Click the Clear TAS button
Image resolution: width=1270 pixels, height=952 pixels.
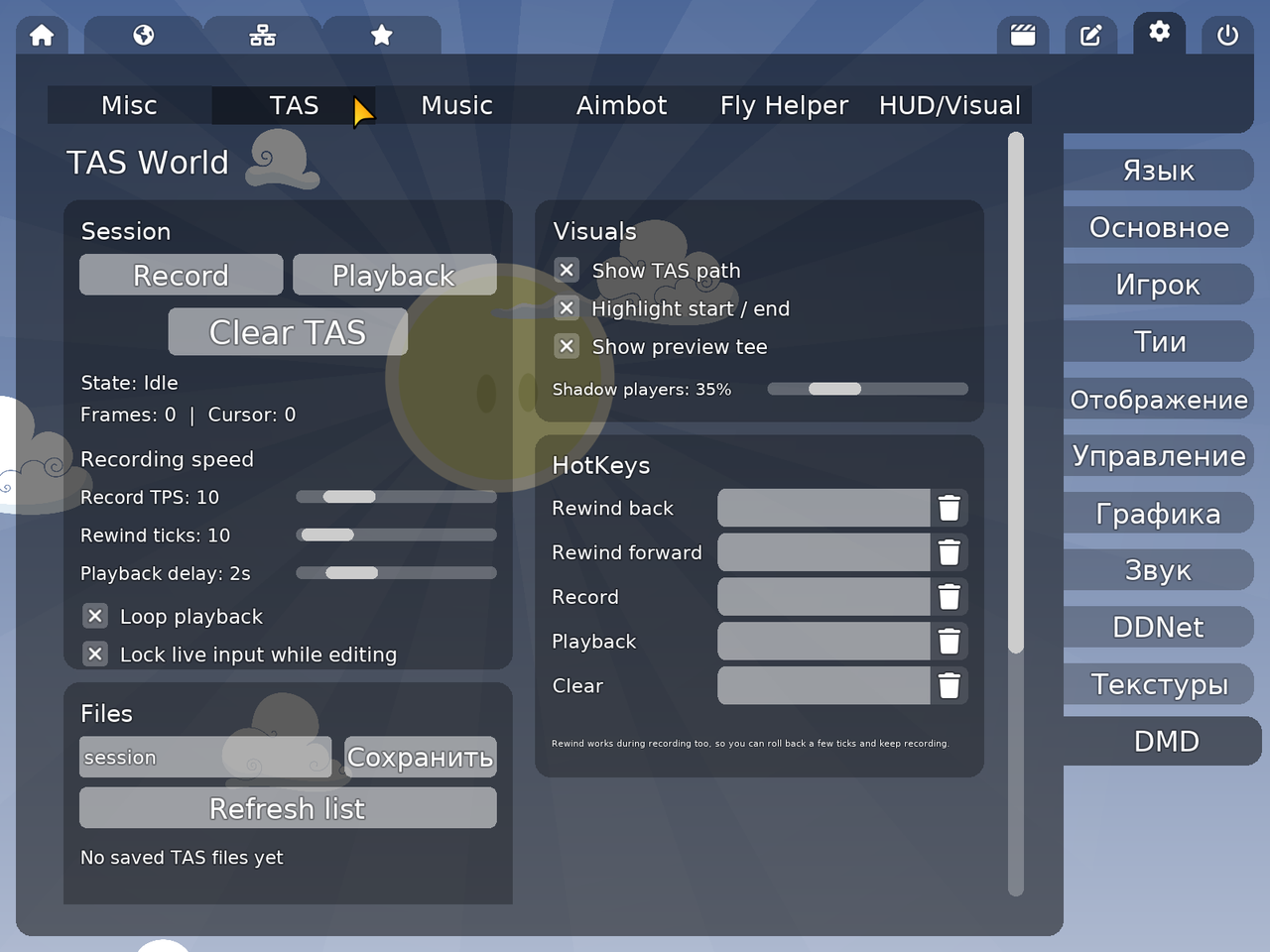pyautogui.click(x=288, y=331)
